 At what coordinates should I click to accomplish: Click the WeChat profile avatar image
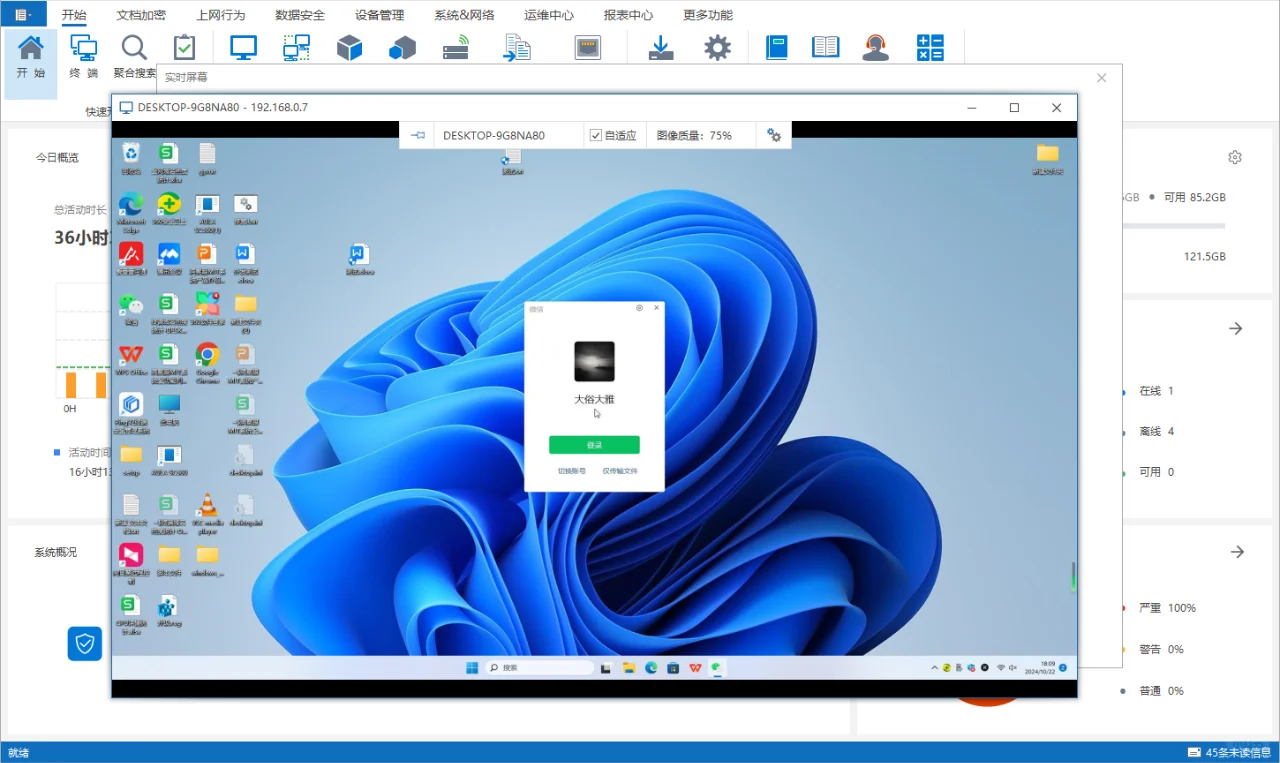coord(594,361)
